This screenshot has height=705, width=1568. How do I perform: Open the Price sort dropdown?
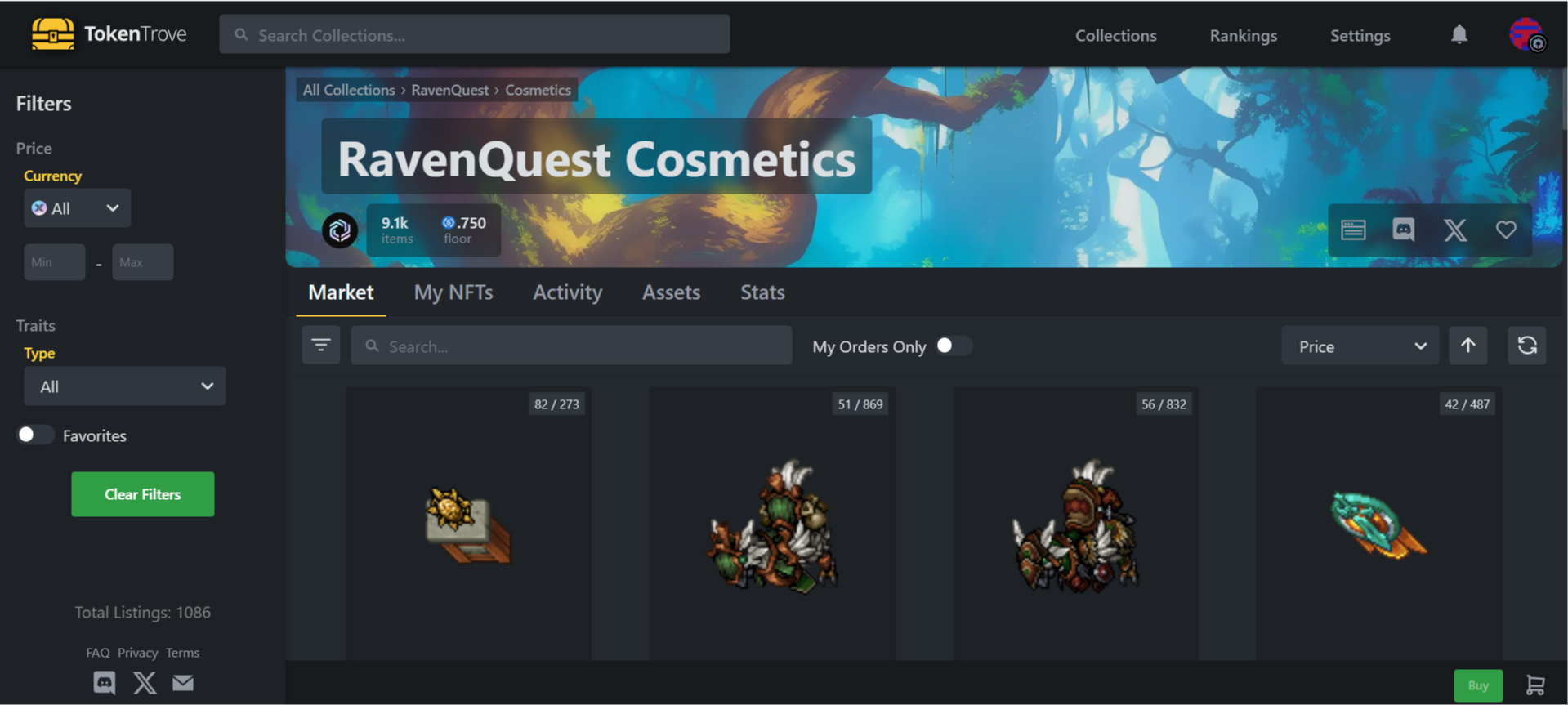pyautogui.click(x=1360, y=346)
